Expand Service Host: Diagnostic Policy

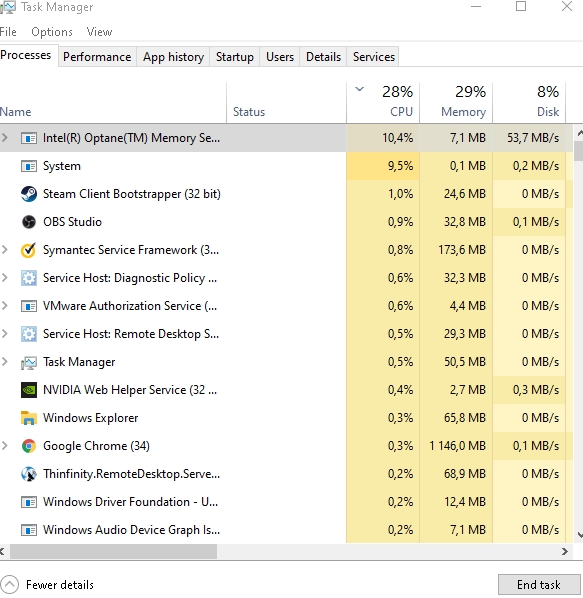(x=5, y=277)
